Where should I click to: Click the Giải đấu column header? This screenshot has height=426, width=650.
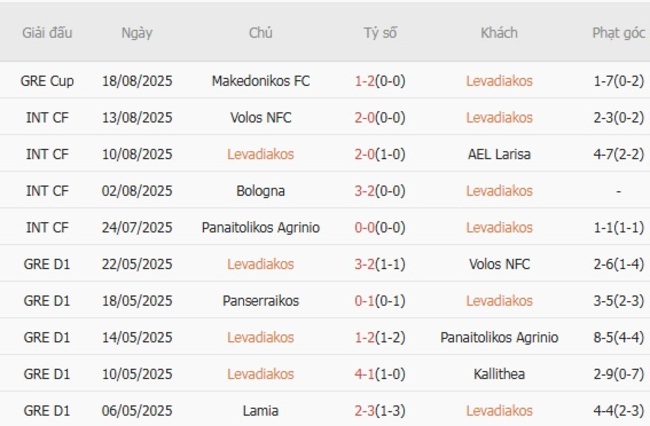click(x=47, y=33)
